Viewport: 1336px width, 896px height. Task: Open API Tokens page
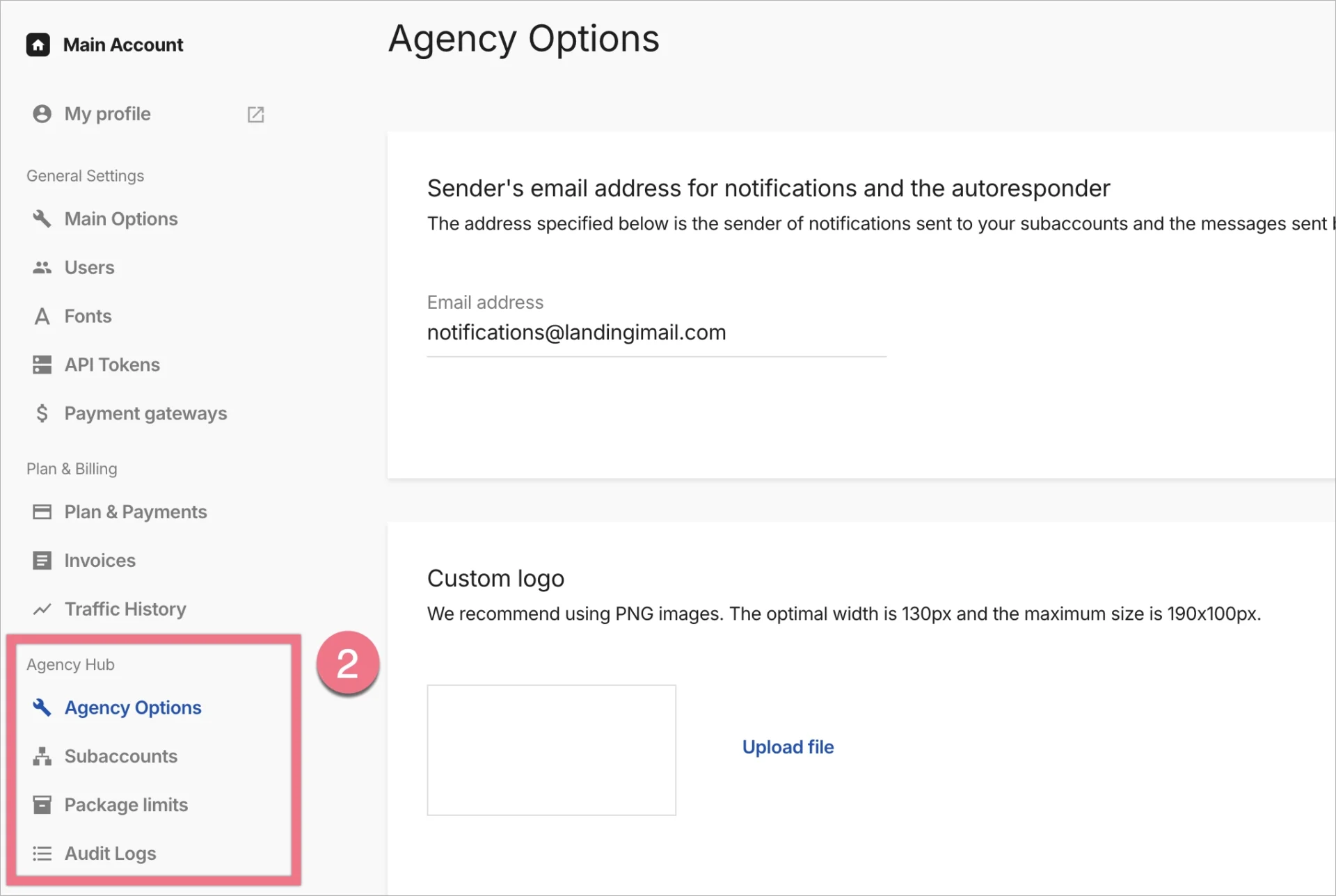[x=112, y=365]
